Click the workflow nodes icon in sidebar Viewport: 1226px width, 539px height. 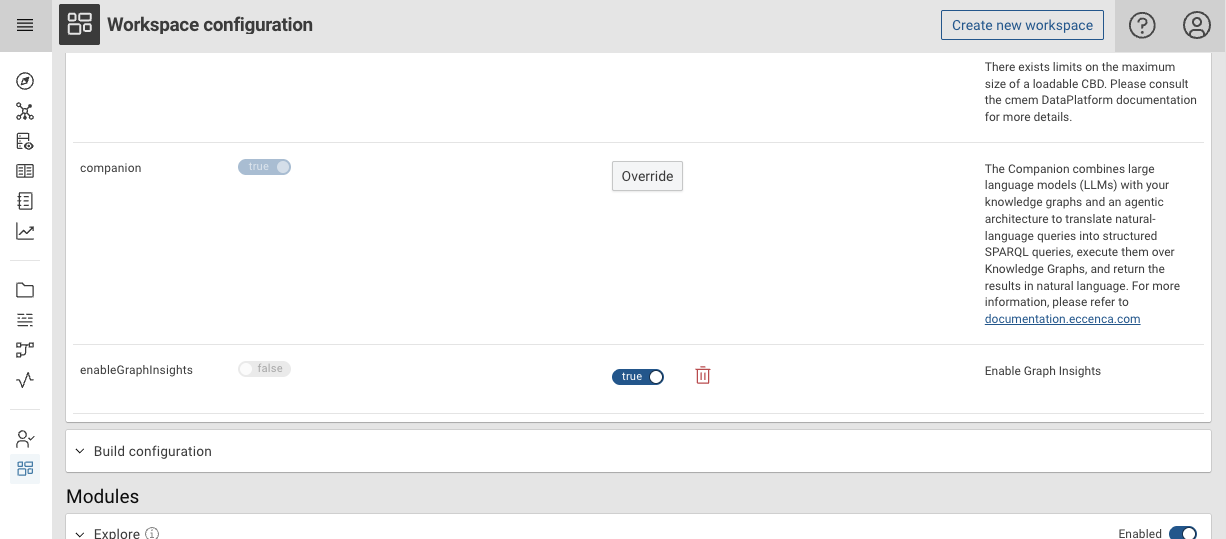[25, 350]
